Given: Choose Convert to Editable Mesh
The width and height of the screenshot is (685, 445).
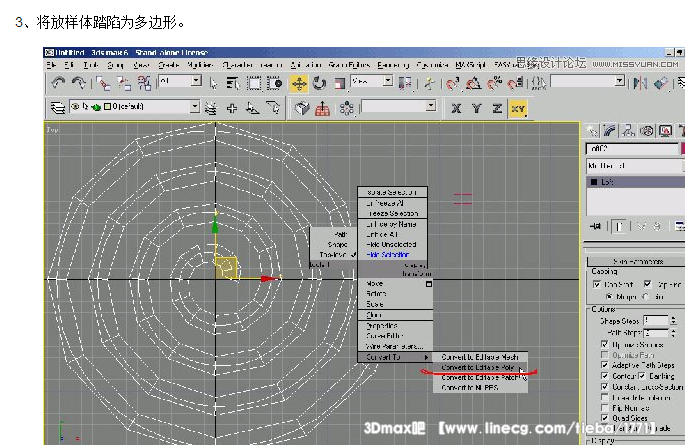Looking at the screenshot, I should (x=480, y=357).
